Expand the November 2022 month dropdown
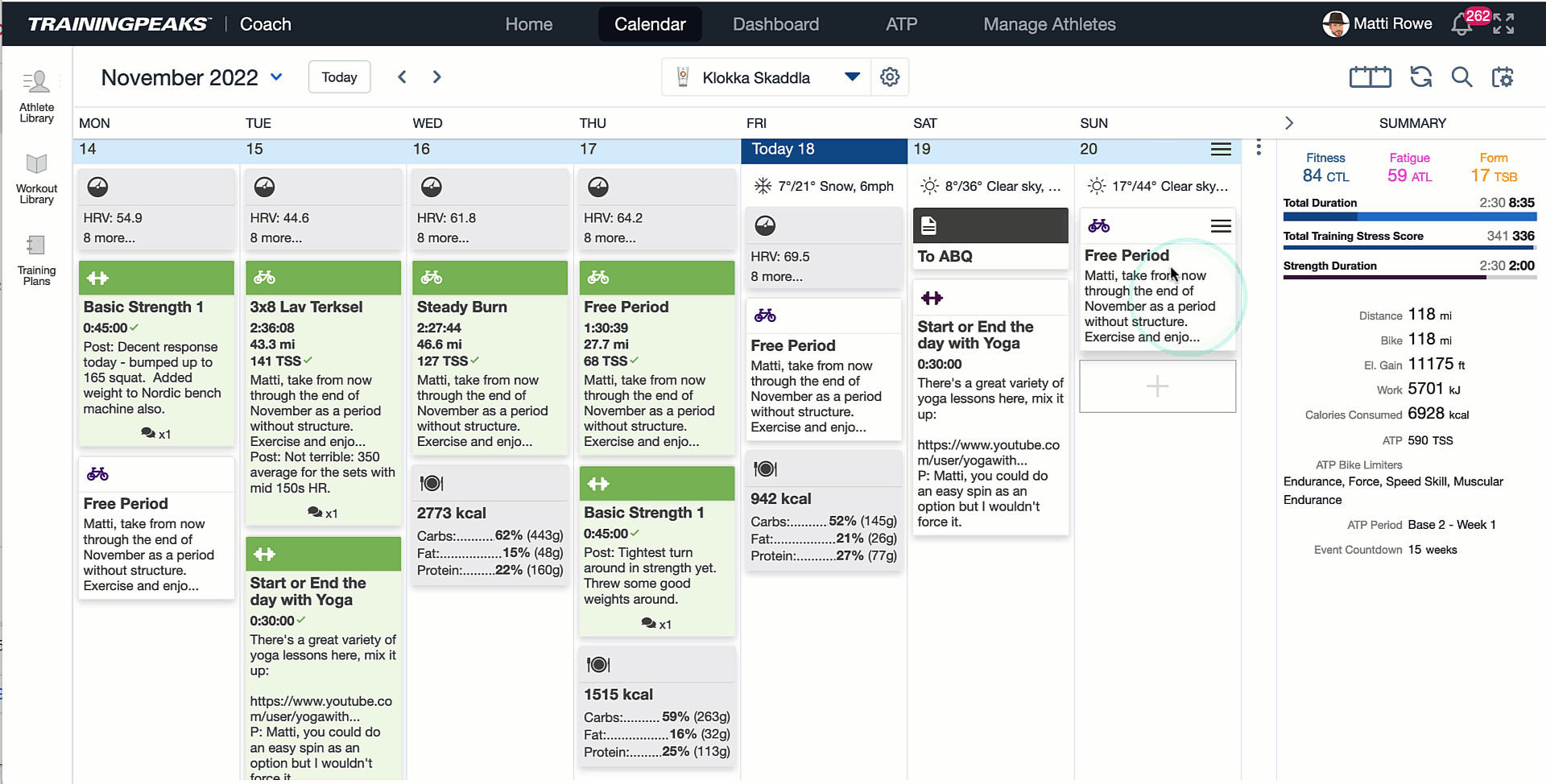 click(276, 77)
